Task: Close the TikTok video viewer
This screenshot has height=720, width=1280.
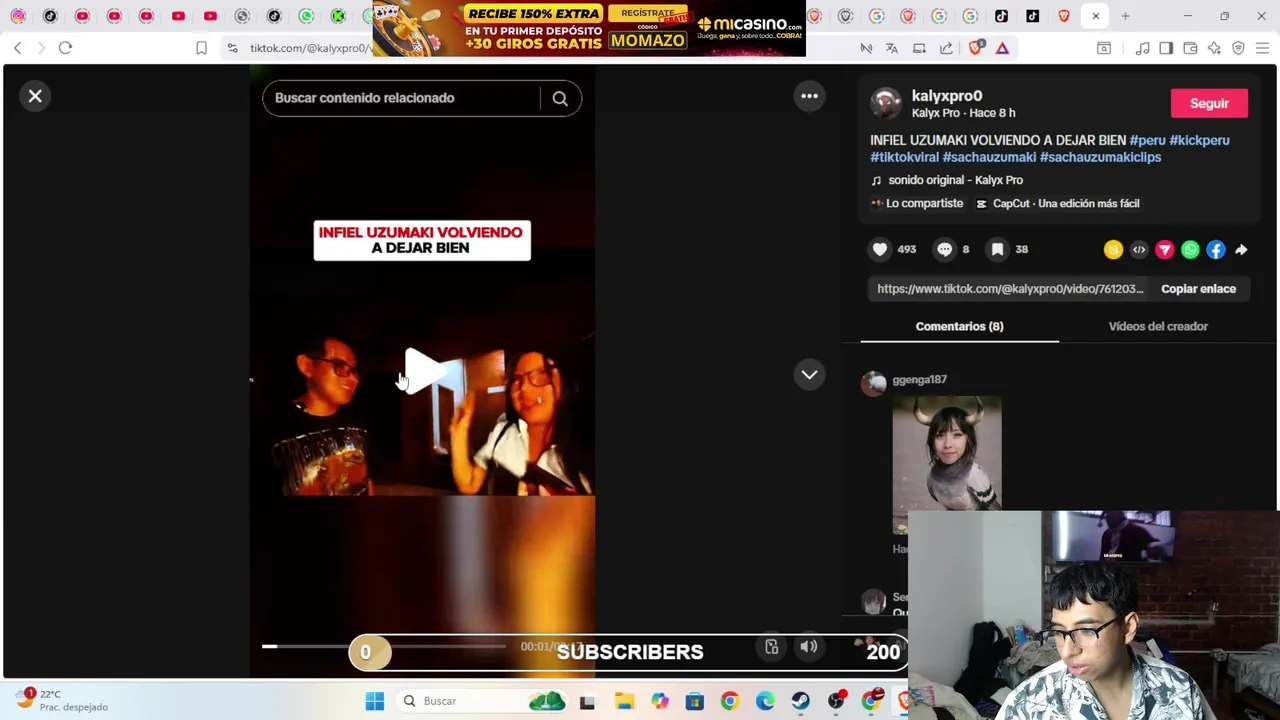Action: [35, 96]
